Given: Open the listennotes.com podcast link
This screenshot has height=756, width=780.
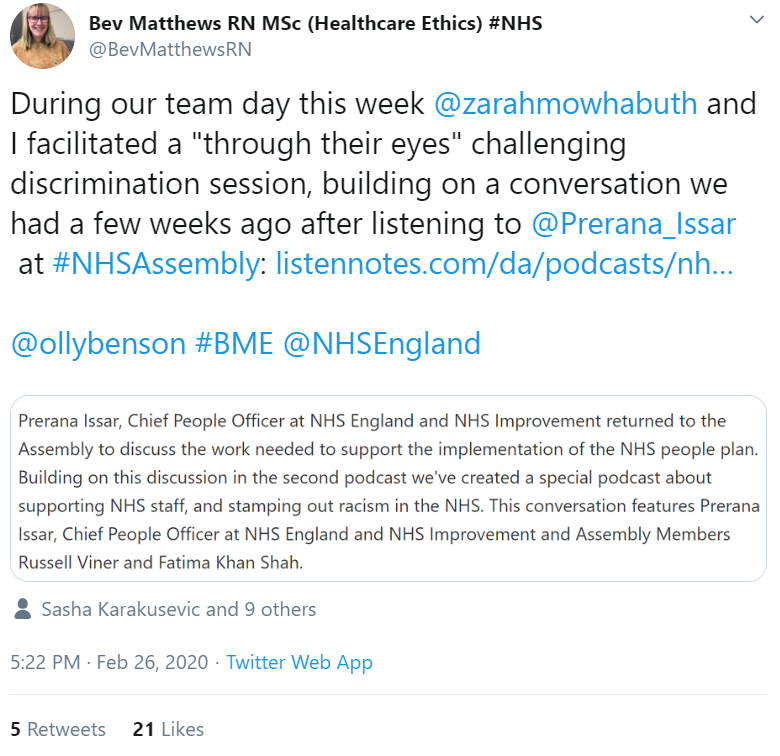Looking at the screenshot, I should (x=504, y=264).
